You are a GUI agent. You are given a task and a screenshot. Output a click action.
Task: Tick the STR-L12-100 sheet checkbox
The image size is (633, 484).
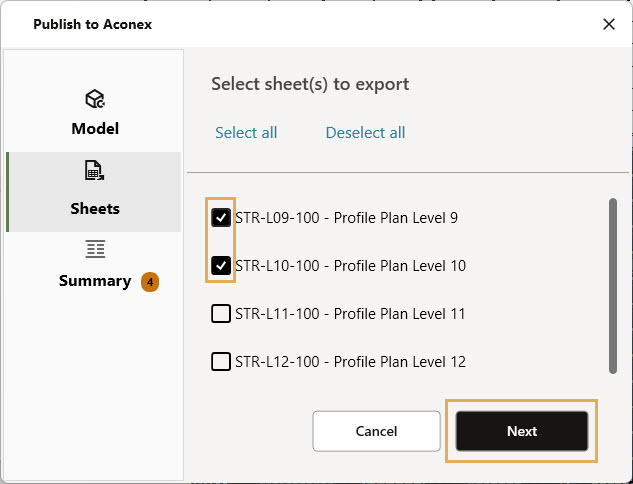click(221, 362)
